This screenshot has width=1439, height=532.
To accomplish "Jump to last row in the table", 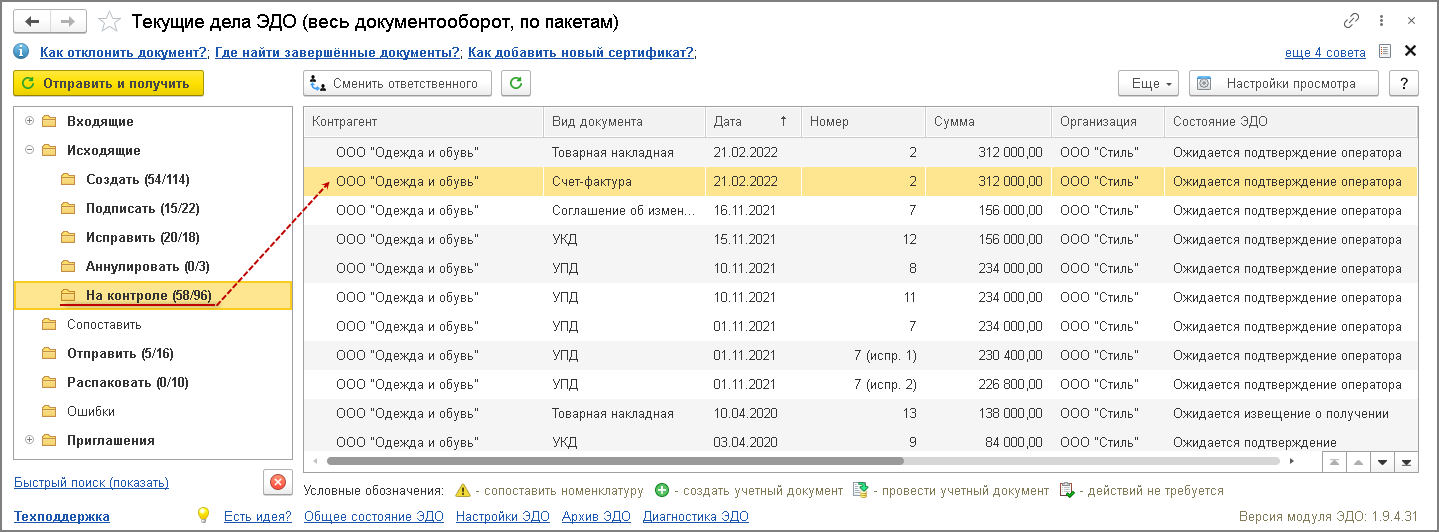I will point(1408,461).
